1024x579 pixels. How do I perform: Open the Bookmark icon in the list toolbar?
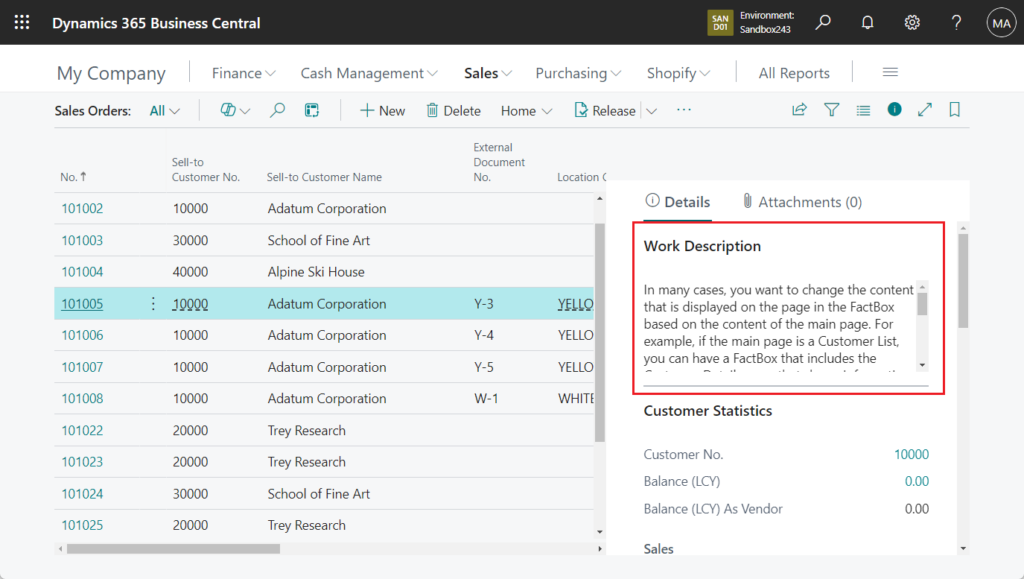[954, 110]
